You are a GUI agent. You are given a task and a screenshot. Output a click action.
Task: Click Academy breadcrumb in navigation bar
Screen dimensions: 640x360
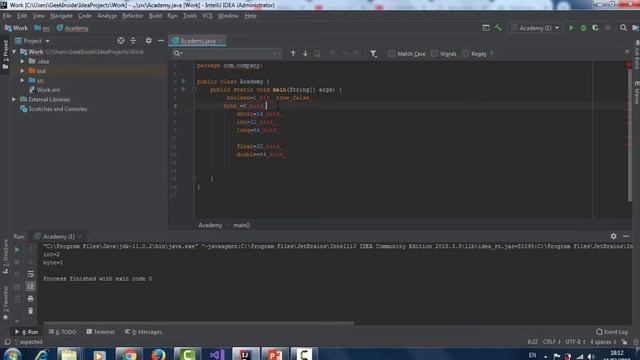(73, 28)
